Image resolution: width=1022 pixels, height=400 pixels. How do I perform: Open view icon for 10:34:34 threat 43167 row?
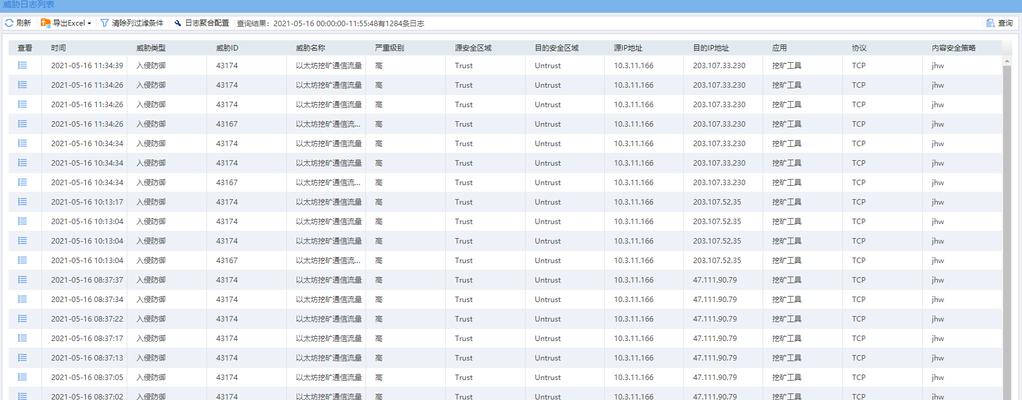coord(22,182)
